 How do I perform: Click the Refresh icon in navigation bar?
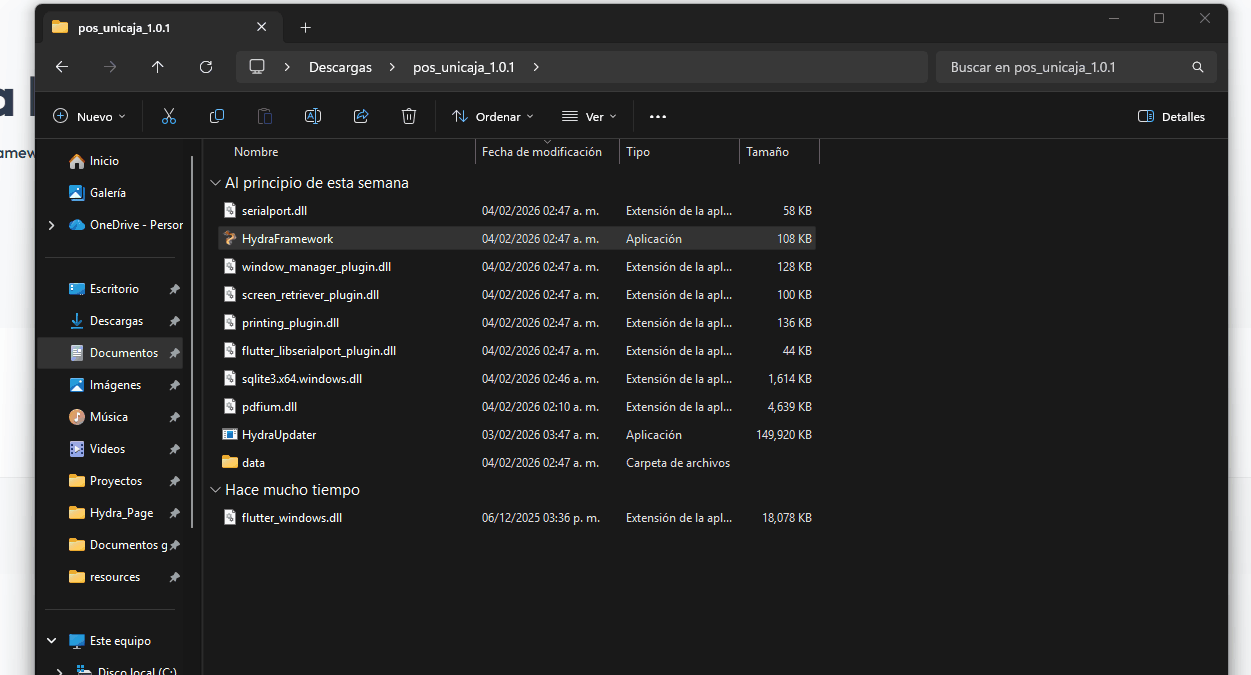click(206, 67)
